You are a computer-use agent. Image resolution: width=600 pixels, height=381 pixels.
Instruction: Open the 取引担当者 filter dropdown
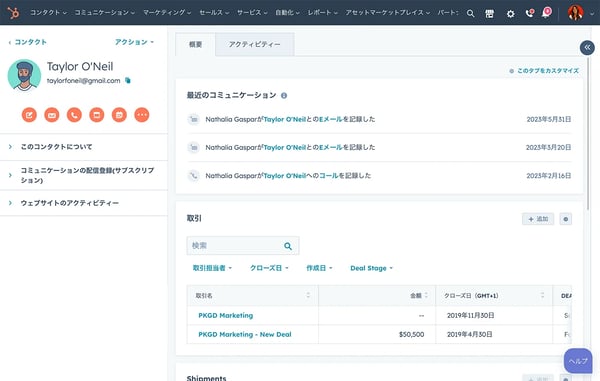click(212, 268)
